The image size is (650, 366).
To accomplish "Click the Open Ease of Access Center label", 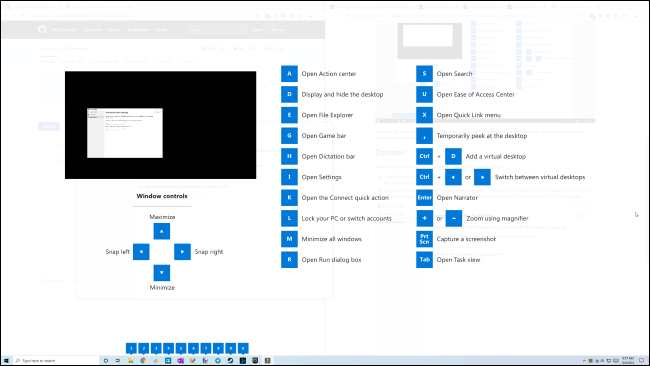I will pos(475,95).
